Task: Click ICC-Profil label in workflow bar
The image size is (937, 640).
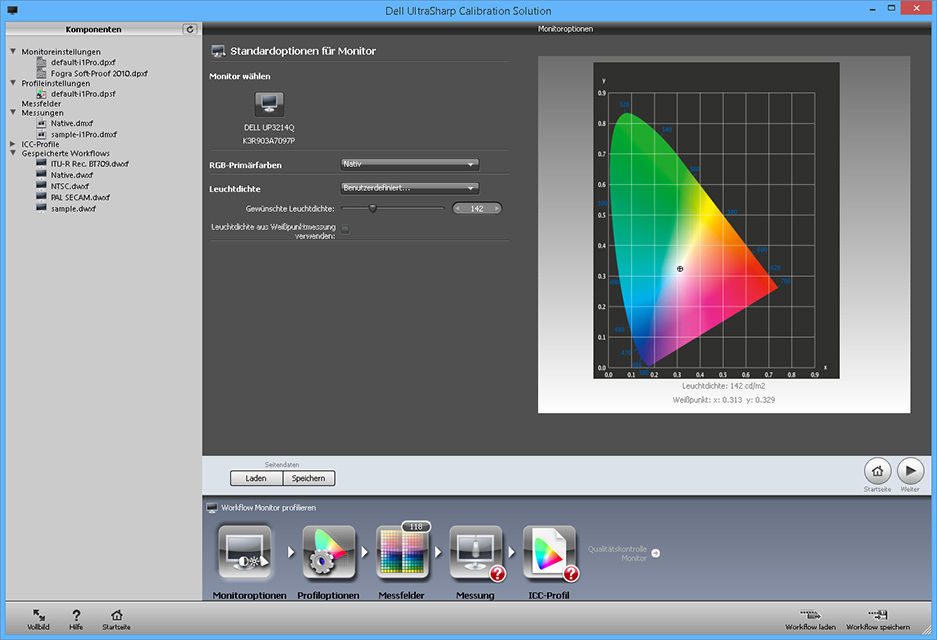Action: [x=549, y=595]
